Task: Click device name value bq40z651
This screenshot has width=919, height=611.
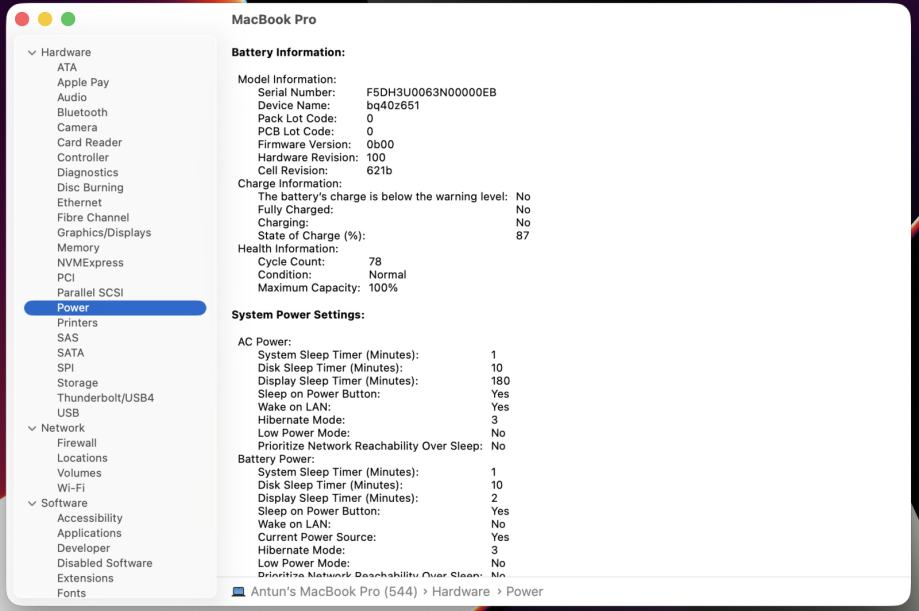Action: 393,106
